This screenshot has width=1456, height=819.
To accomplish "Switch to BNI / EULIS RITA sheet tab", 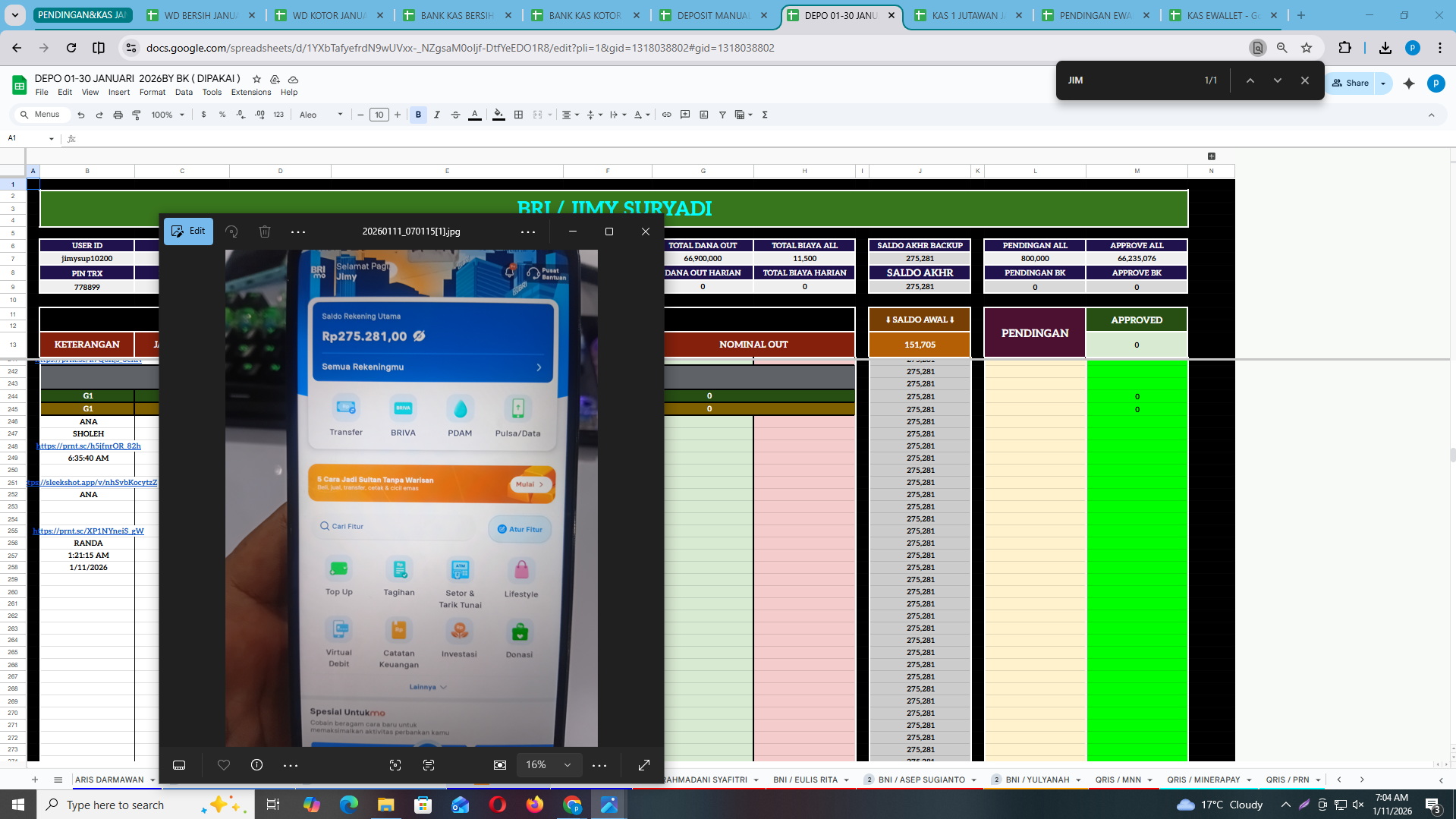I will [805, 780].
